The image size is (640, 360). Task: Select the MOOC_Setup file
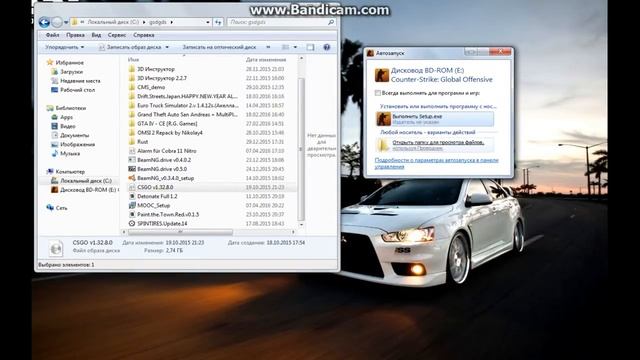tap(153, 205)
